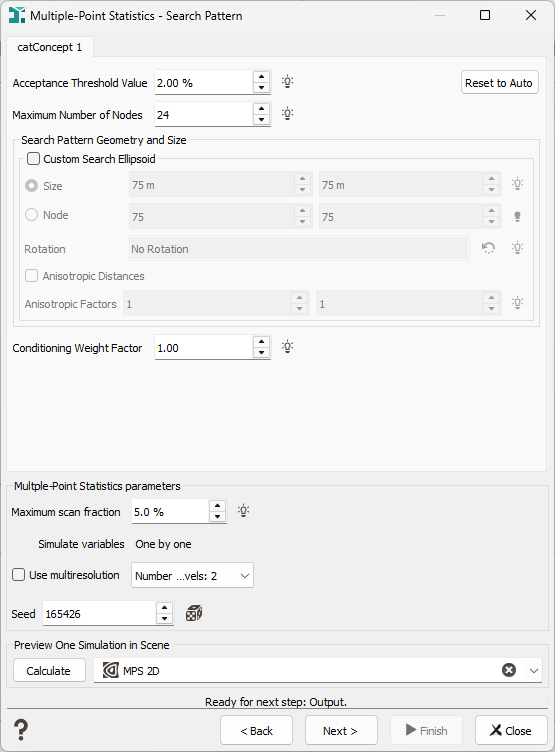Click into Conditioning Weight Factor field
Image resolution: width=555 pixels, height=752 pixels.
click(x=203, y=348)
